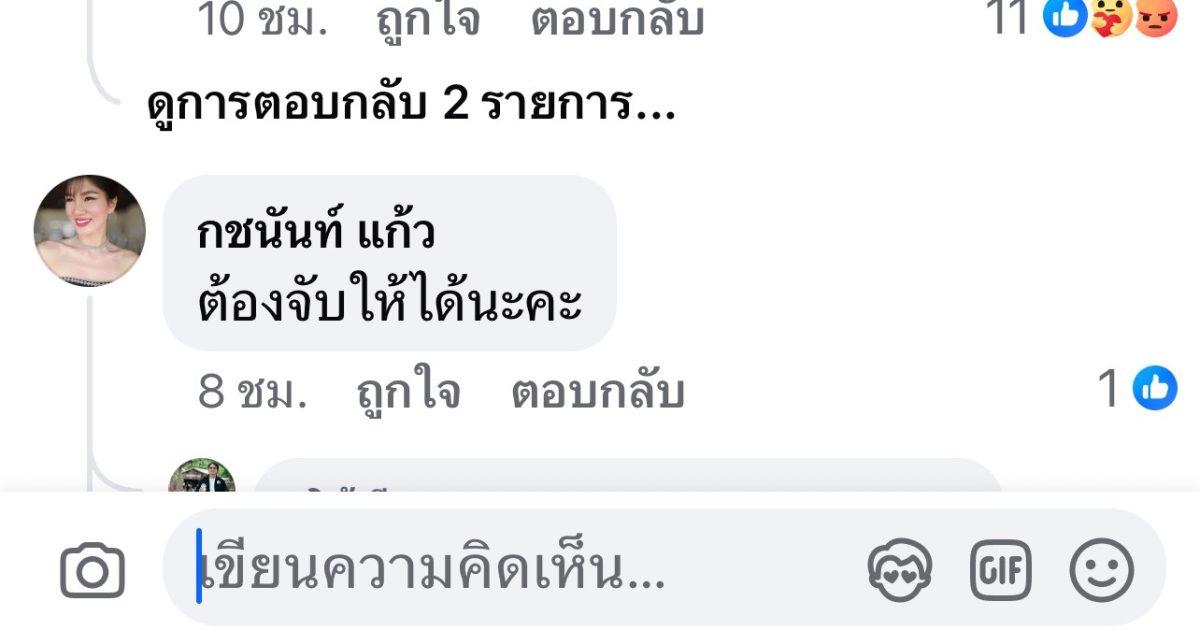Screen dimensions: 1200x630
Task: Open the กชนันท์ แก้ว name link
Action: tap(316, 233)
